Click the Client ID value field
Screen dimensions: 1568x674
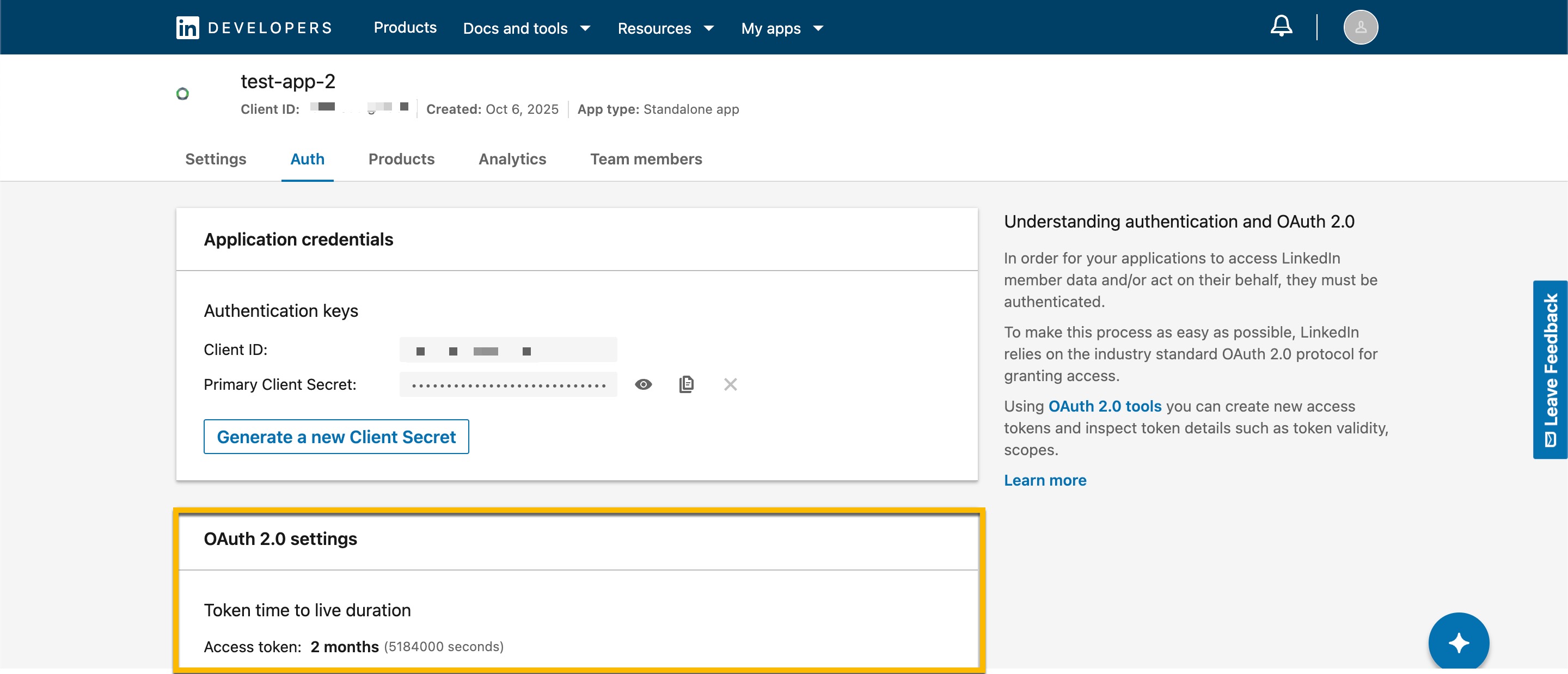coord(507,350)
